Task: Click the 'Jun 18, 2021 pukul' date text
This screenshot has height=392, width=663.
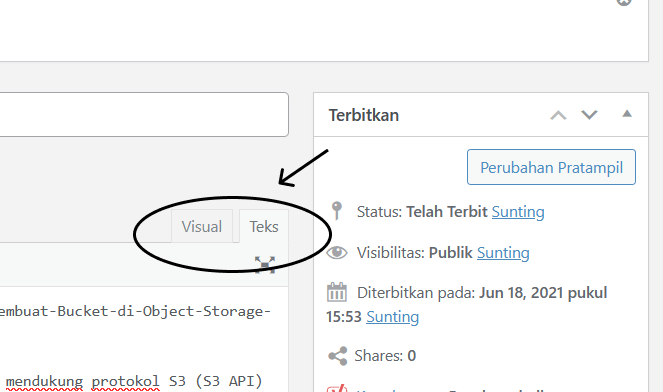Action: click(x=543, y=293)
